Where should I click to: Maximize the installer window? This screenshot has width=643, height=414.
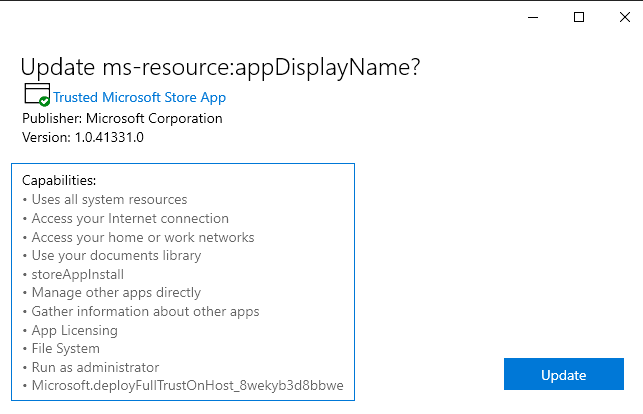tap(579, 17)
